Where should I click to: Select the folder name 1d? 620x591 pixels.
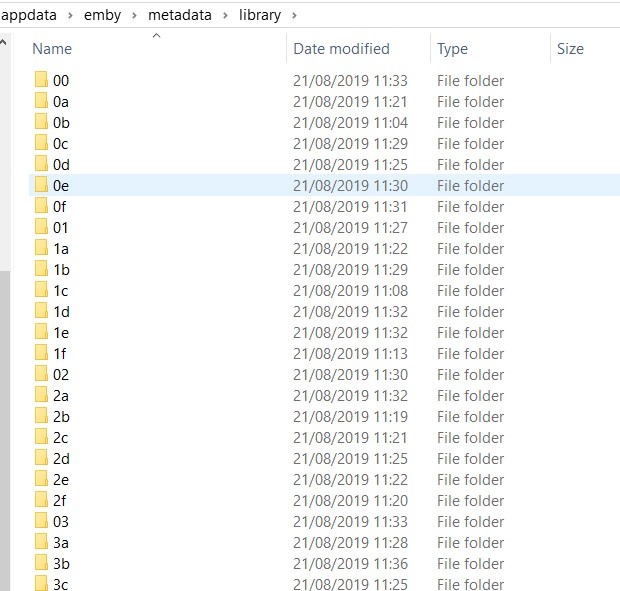click(x=62, y=312)
